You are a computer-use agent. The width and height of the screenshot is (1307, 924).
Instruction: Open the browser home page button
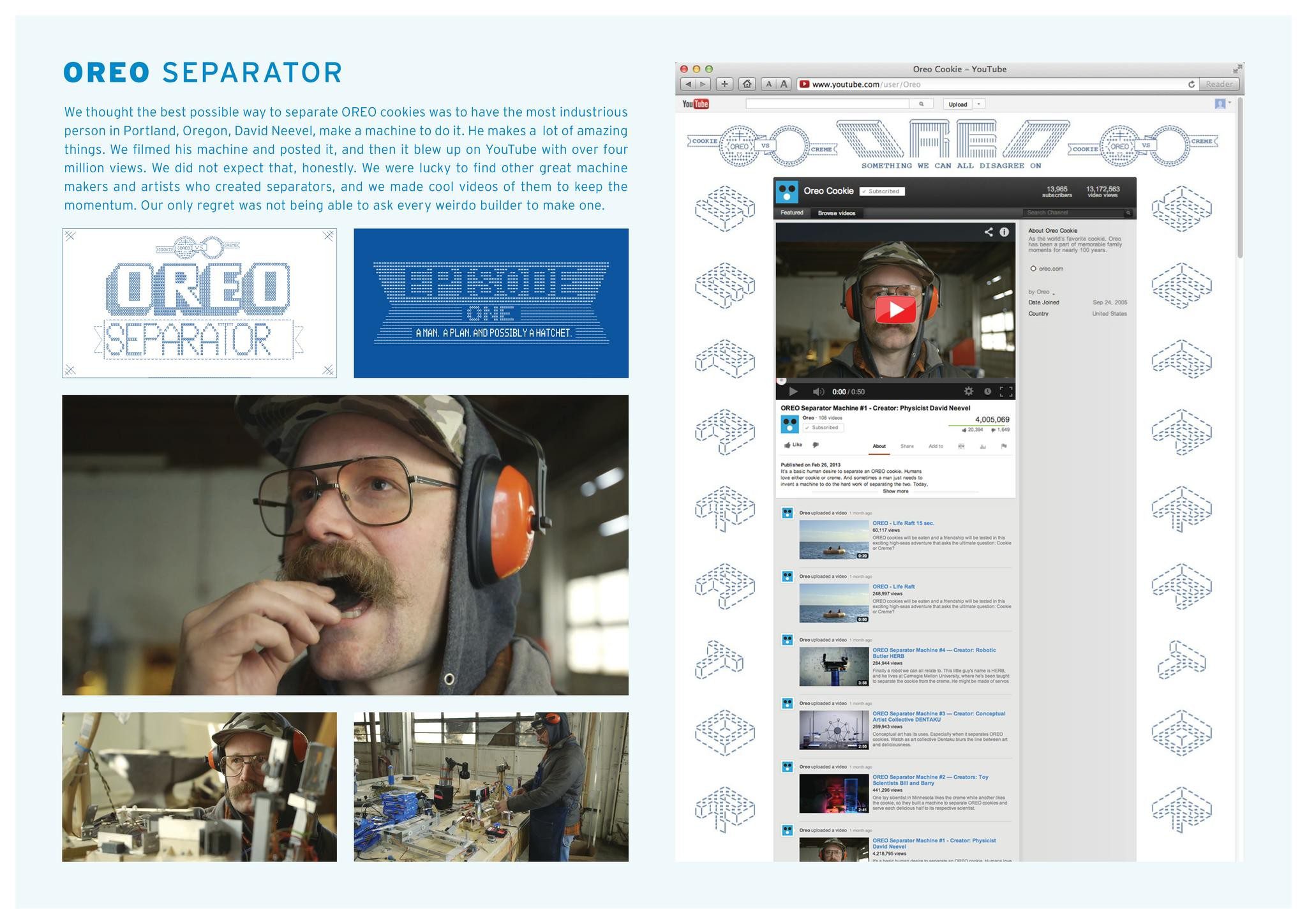[747, 84]
